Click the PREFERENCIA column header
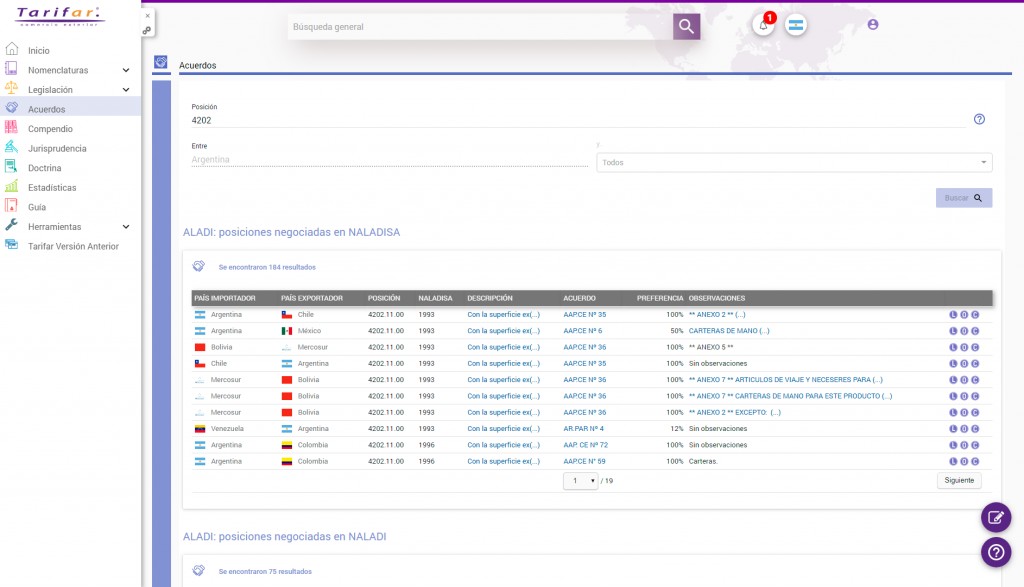The width and height of the screenshot is (1024, 587). point(660,298)
